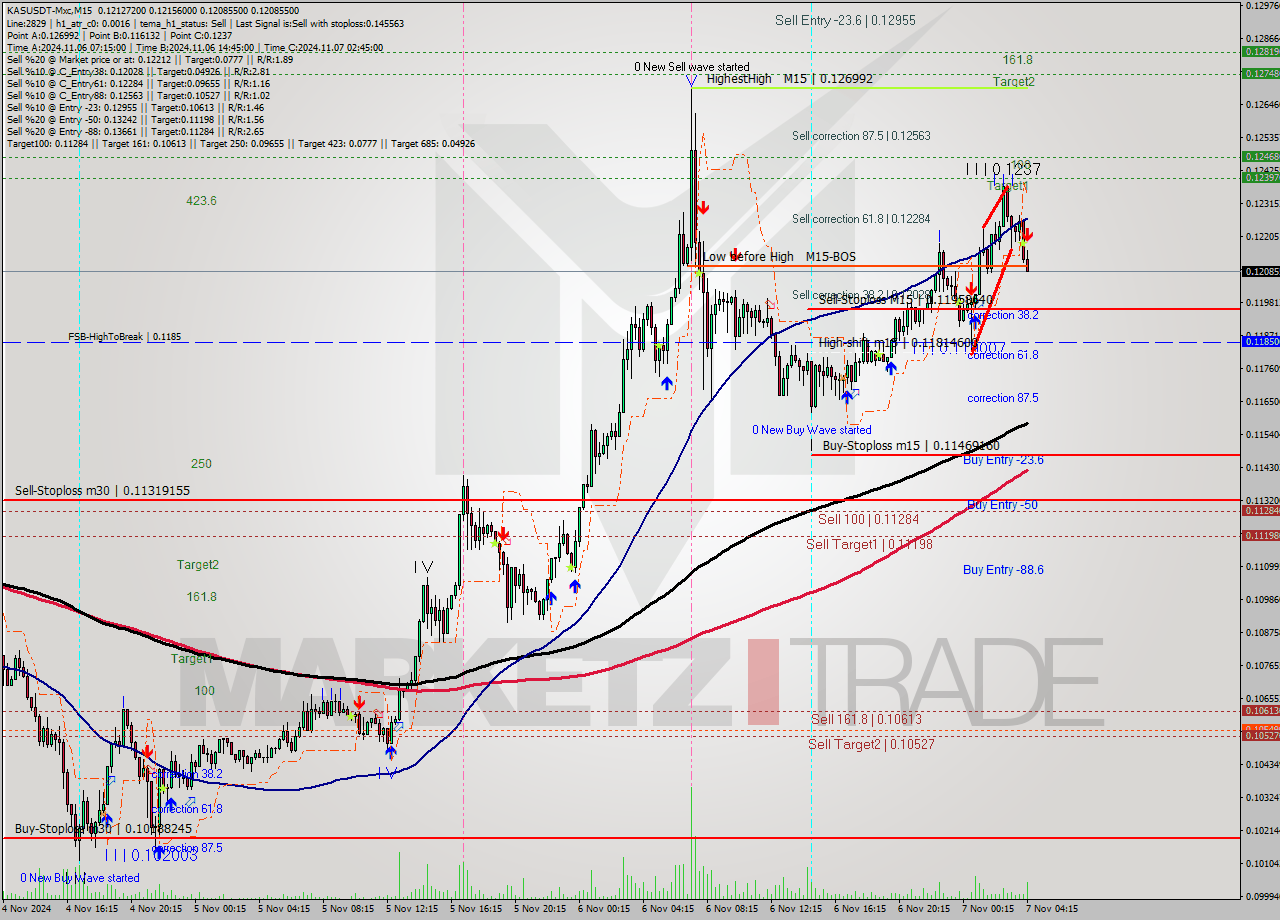Click '5 Nov 12:15' on time axis

coord(413,909)
